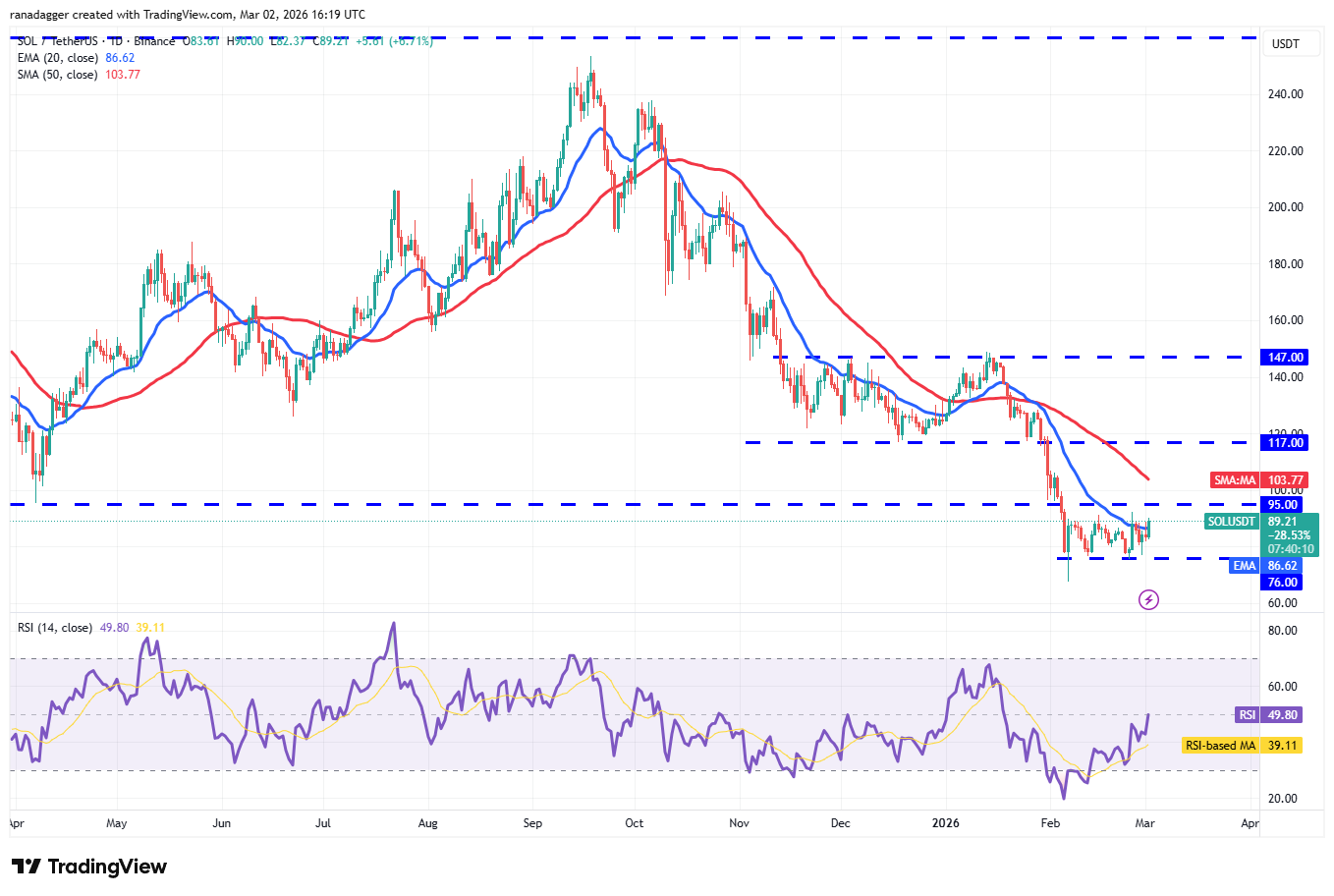Click the TradingView logo in the bottom corner
1334x896 pixels.
coord(86,868)
